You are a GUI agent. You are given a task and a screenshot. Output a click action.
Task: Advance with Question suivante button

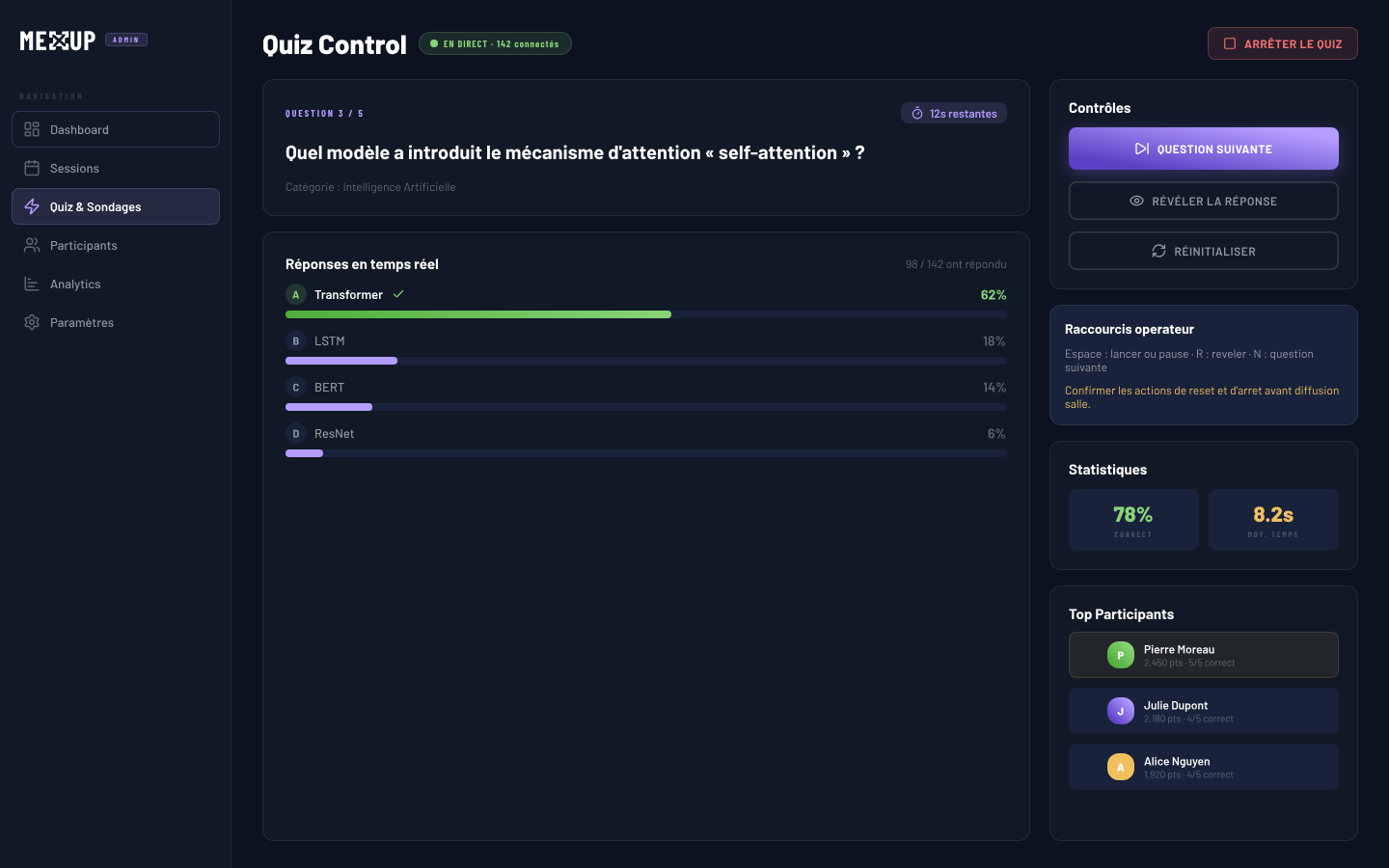(x=1204, y=149)
